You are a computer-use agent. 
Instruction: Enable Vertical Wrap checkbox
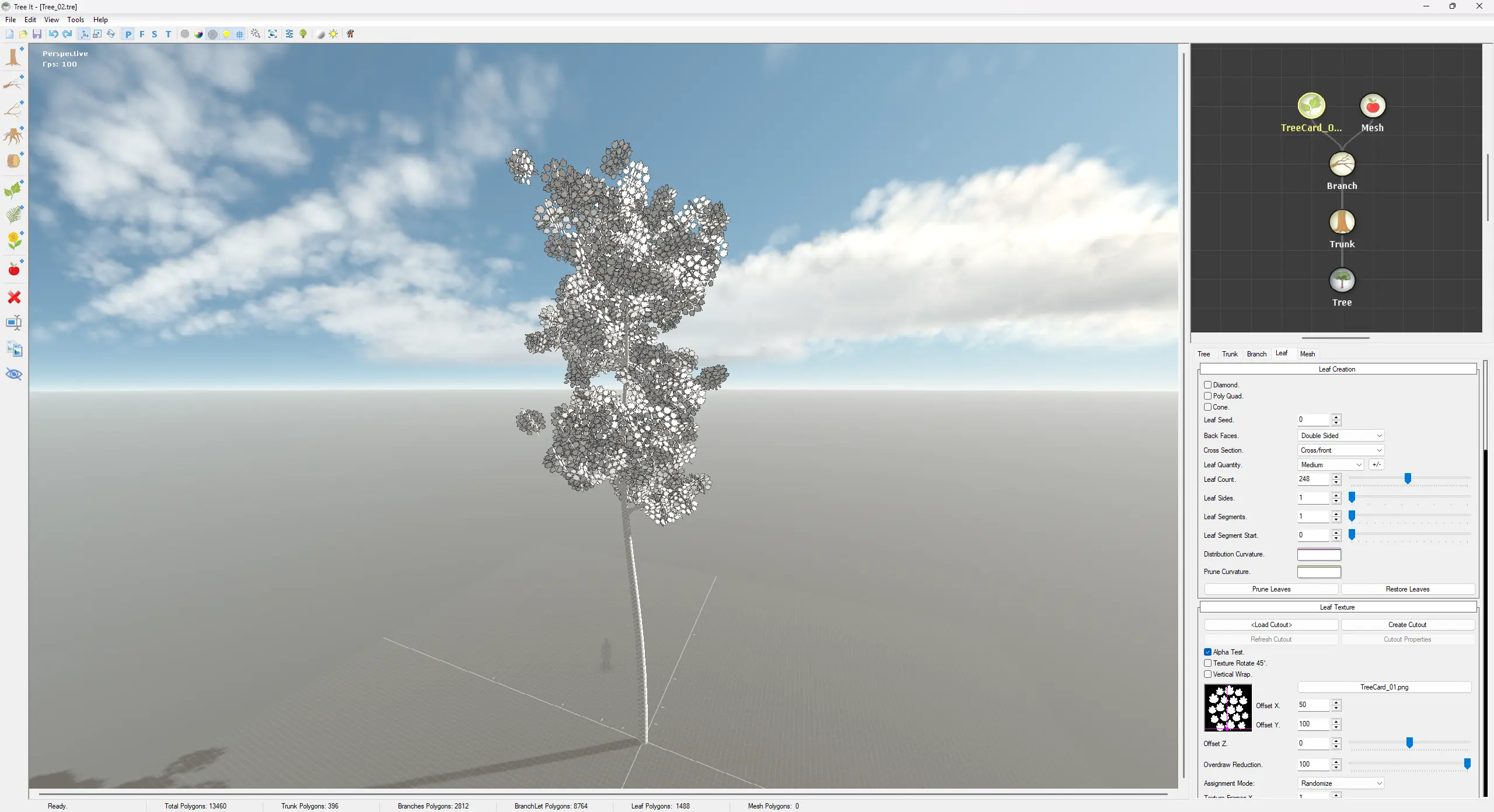[1207, 674]
